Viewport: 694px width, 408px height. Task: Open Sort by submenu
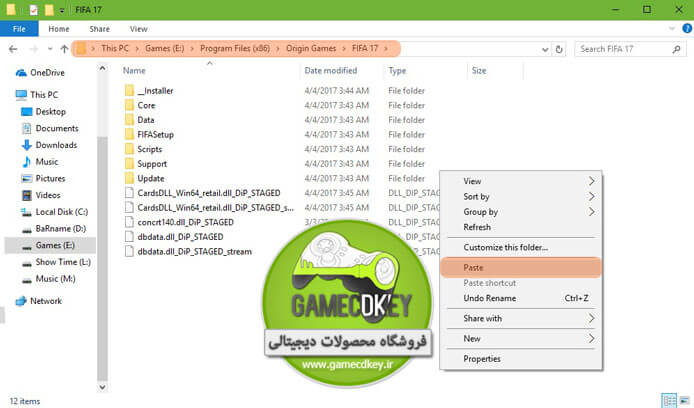pos(520,196)
